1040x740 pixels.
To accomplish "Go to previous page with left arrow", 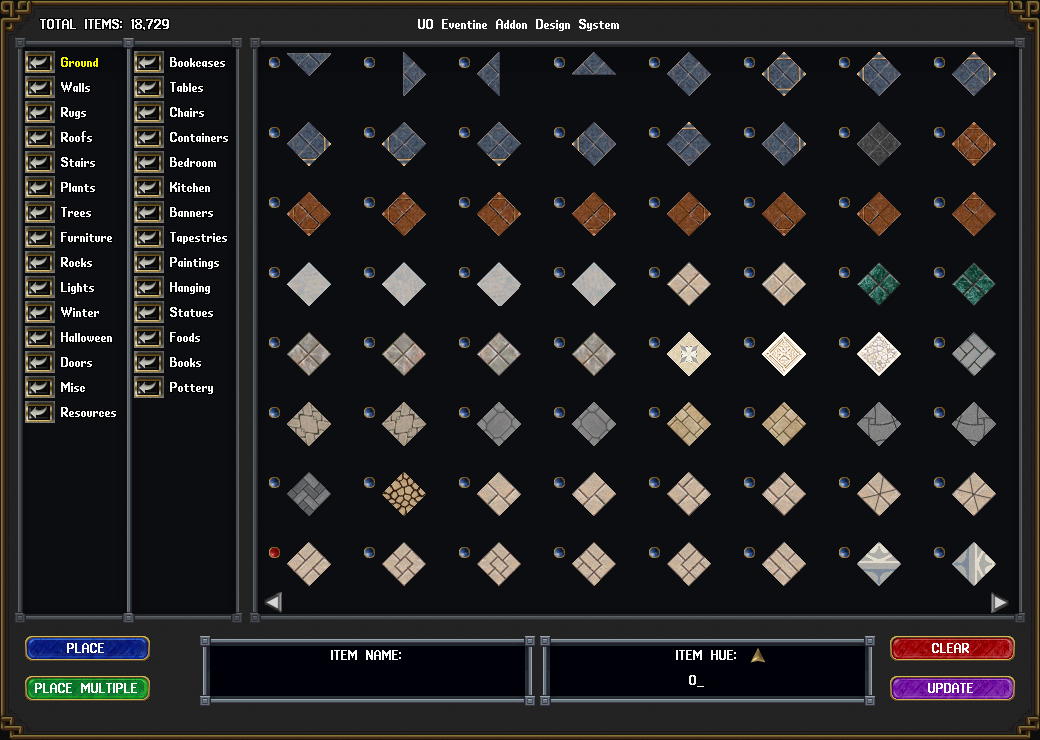I will click(273, 602).
